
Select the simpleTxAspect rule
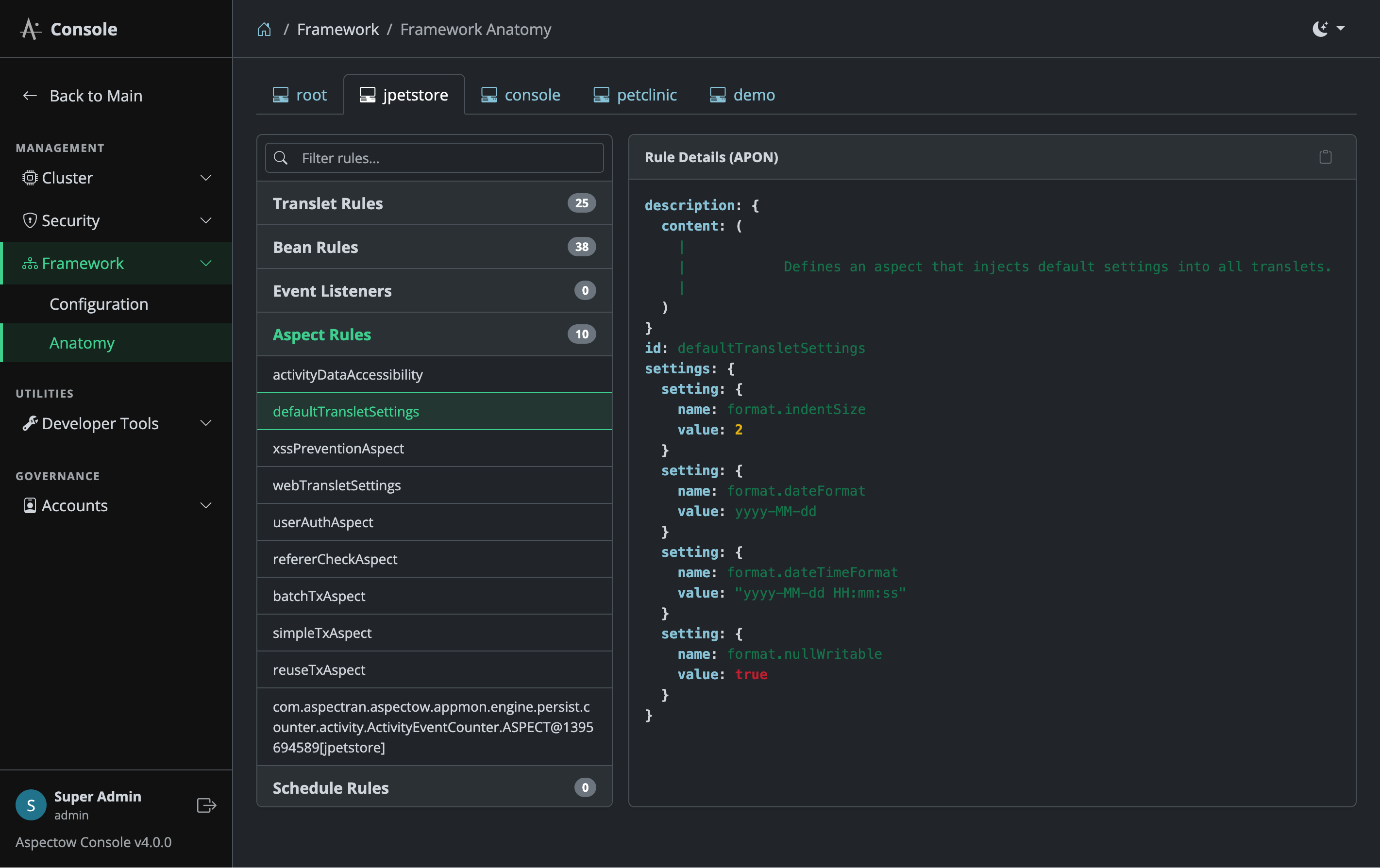coord(435,633)
